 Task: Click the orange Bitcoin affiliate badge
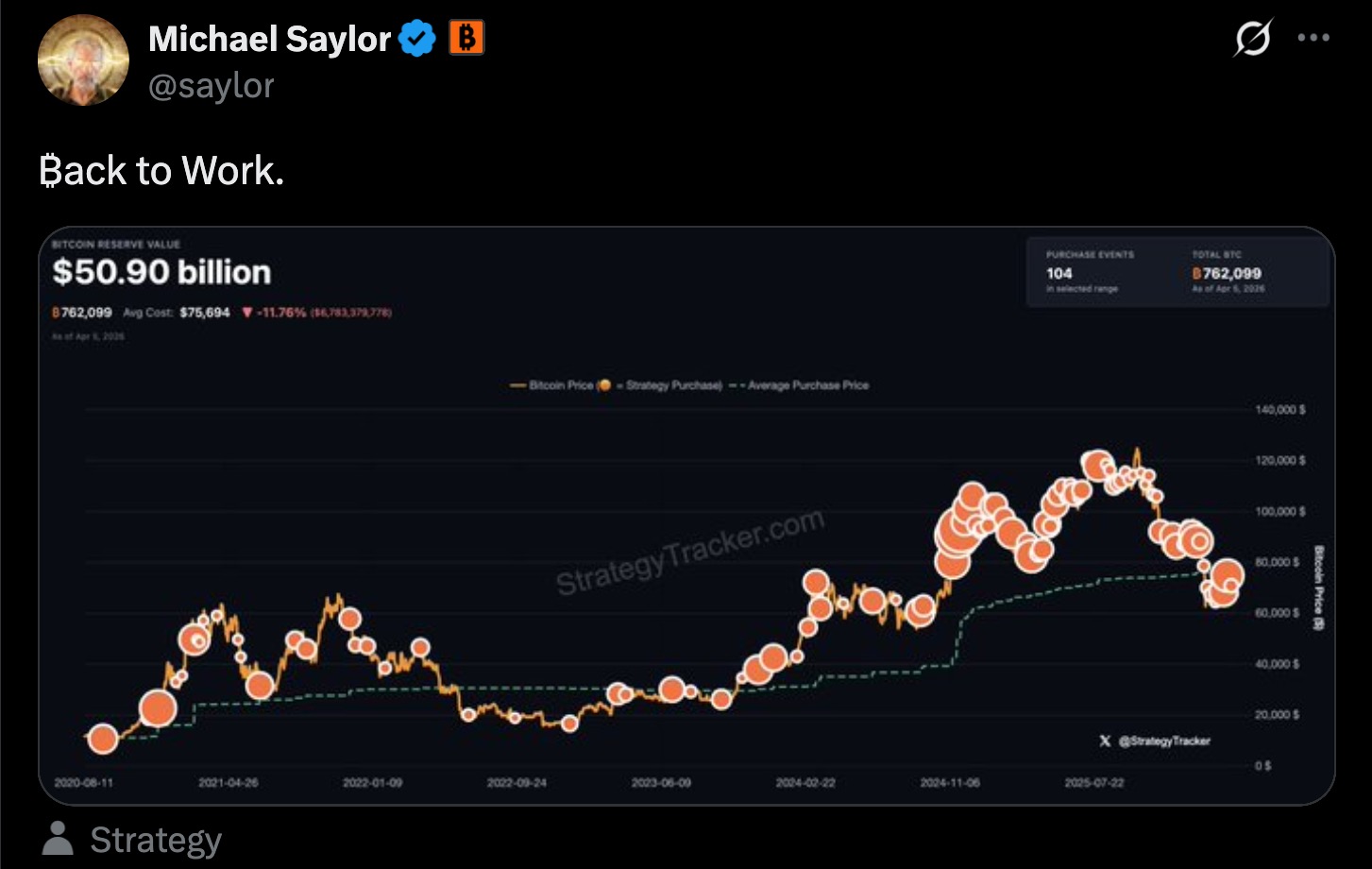[x=466, y=39]
